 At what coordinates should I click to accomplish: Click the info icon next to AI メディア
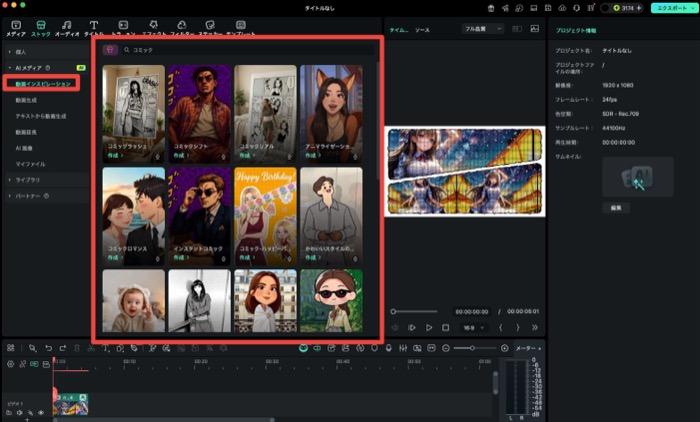tap(48, 68)
